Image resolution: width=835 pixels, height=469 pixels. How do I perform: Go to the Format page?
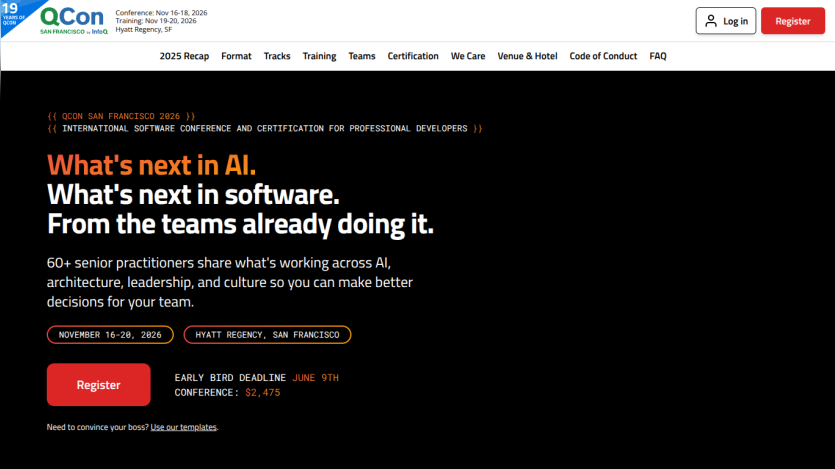click(x=236, y=56)
